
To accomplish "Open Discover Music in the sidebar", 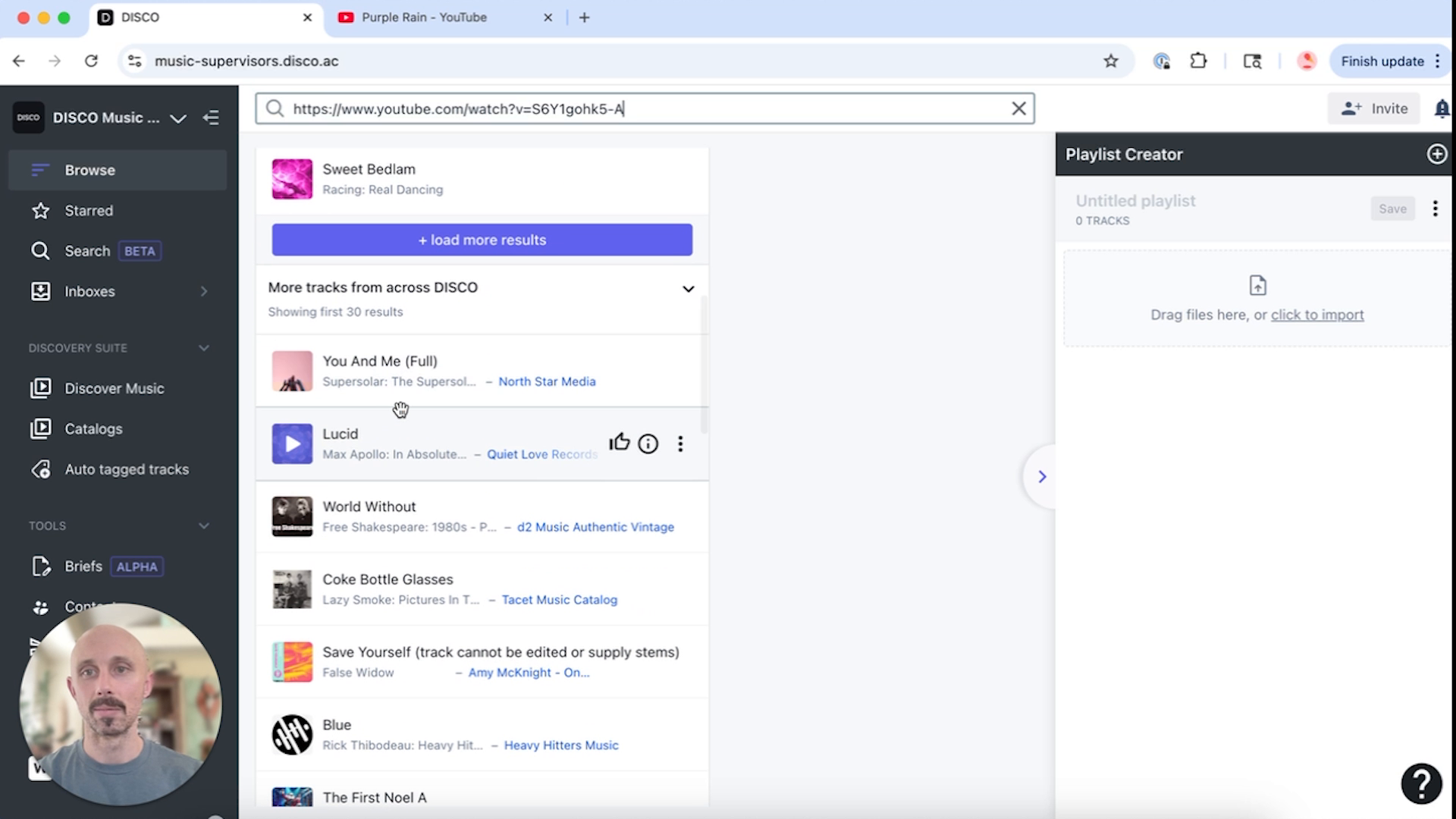I will pos(114,388).
